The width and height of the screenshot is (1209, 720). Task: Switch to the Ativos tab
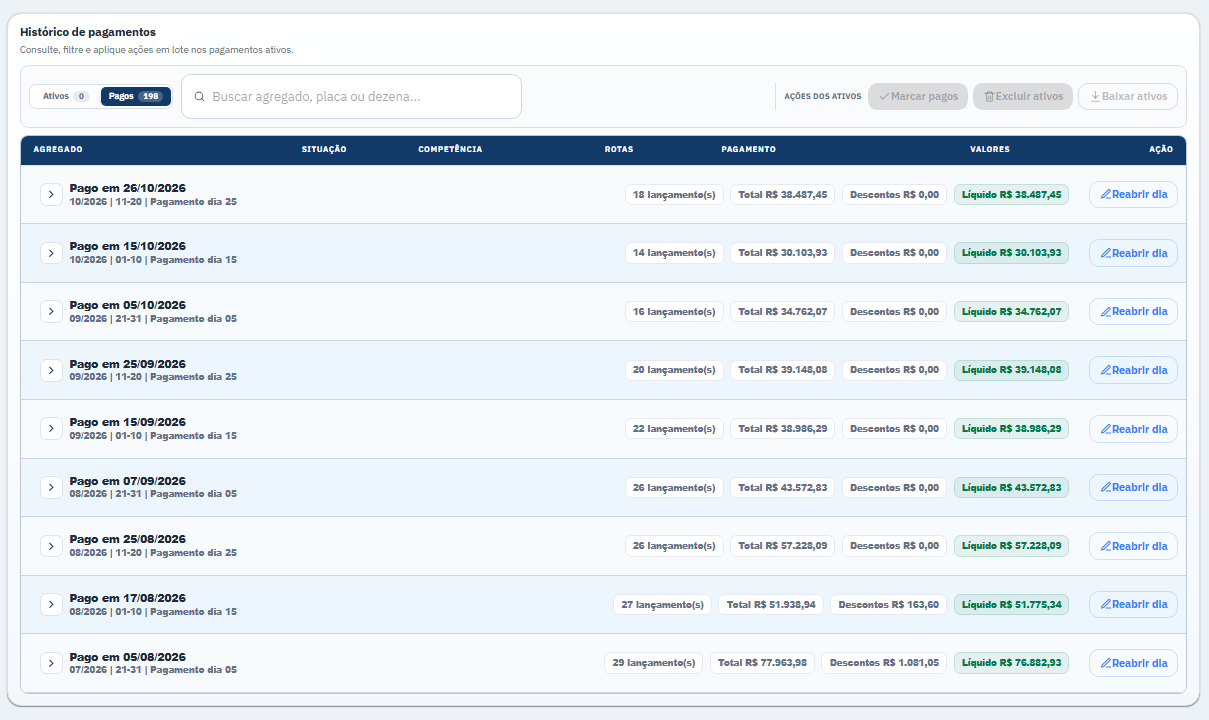pyautogui.click(x=65, y=96)
